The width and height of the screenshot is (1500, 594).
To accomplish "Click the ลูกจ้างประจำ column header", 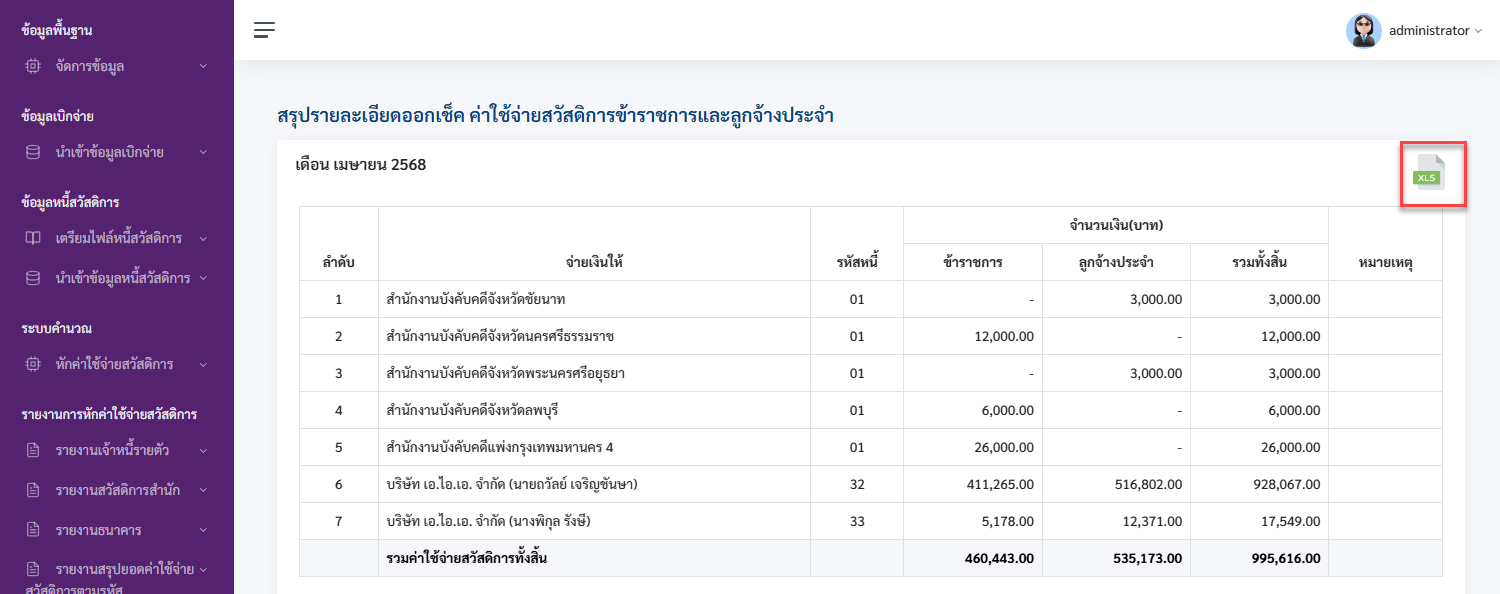I will [x=1116, y=262].
